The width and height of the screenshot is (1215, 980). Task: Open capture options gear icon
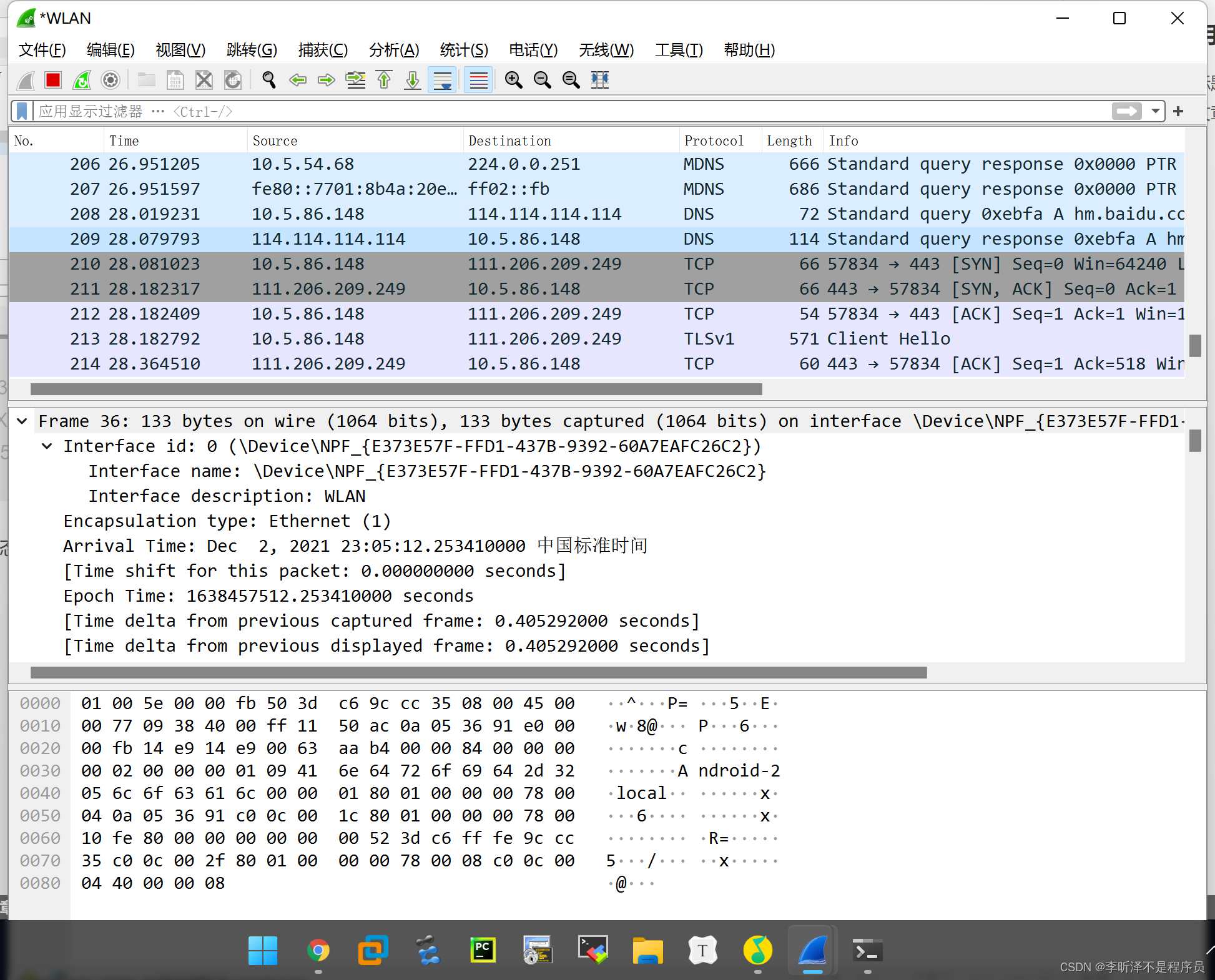click(x=111, y=80)
